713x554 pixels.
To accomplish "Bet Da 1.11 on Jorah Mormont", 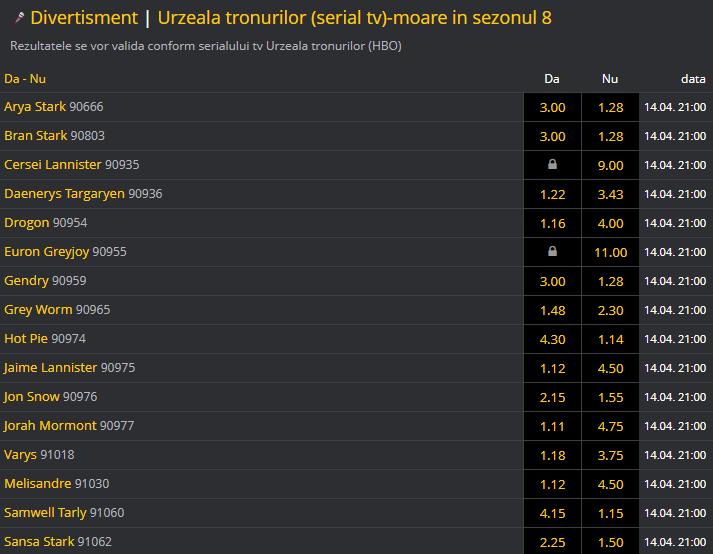I will [x=552, y=426].
